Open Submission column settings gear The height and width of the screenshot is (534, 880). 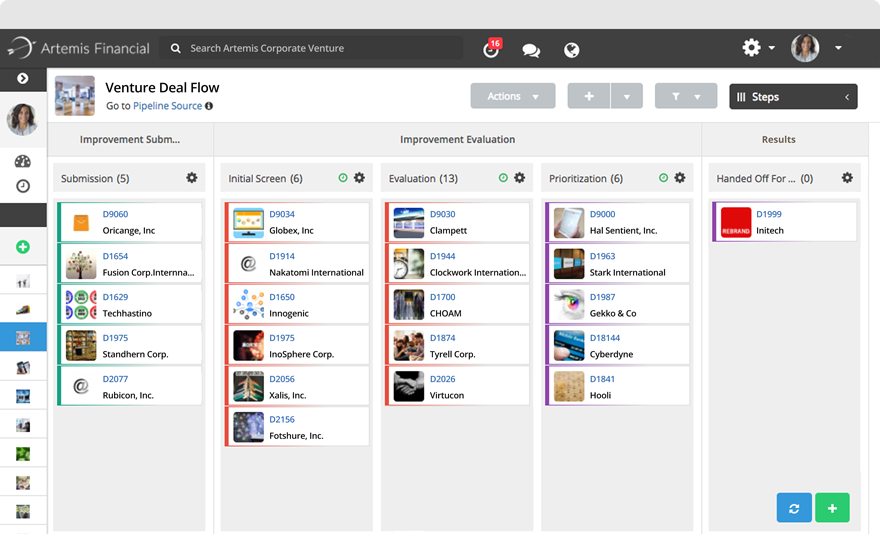pos(191,178)
